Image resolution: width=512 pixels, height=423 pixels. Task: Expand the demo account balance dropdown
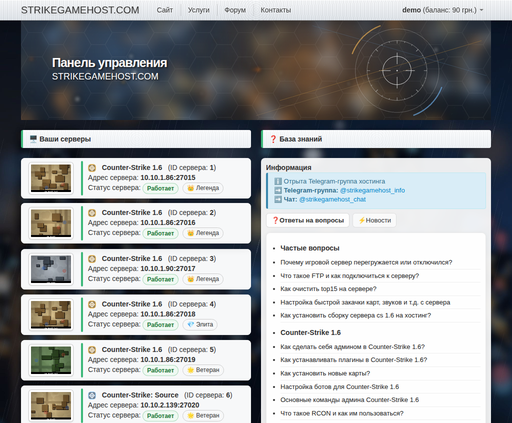pos(443,10)
